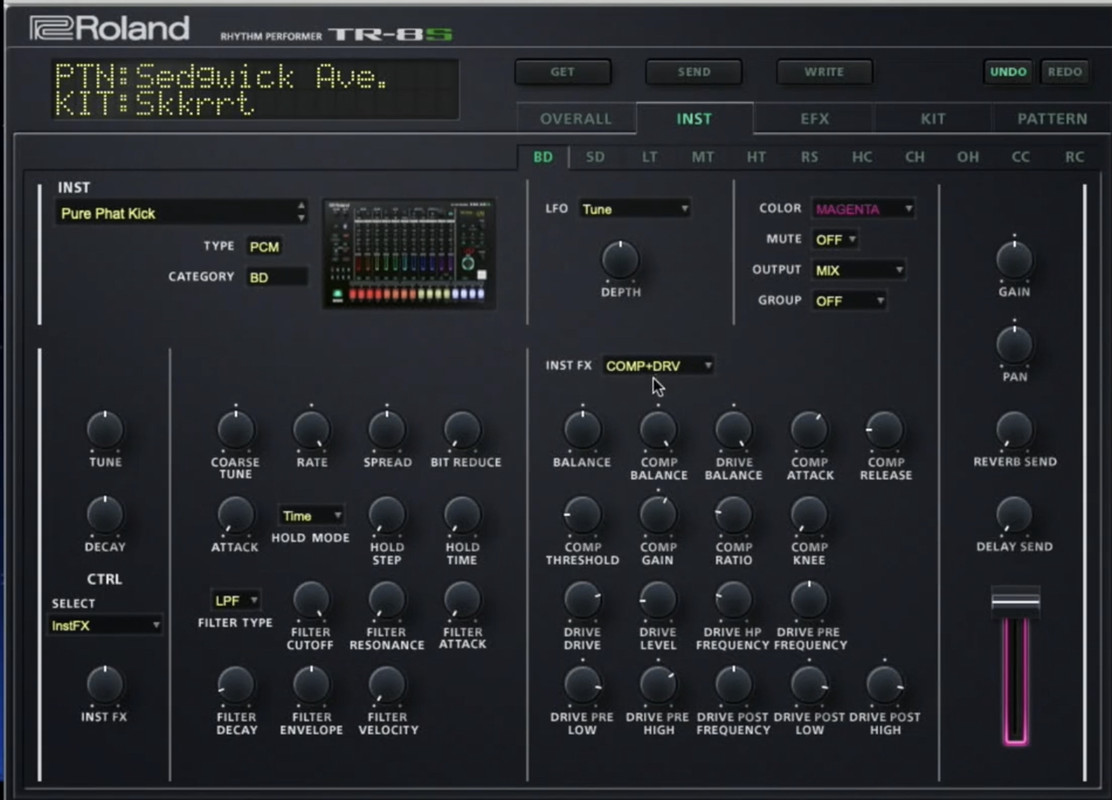Click the COARSE TUNE knob
The width and height of the screenshot is (1112, 800).
235,430
